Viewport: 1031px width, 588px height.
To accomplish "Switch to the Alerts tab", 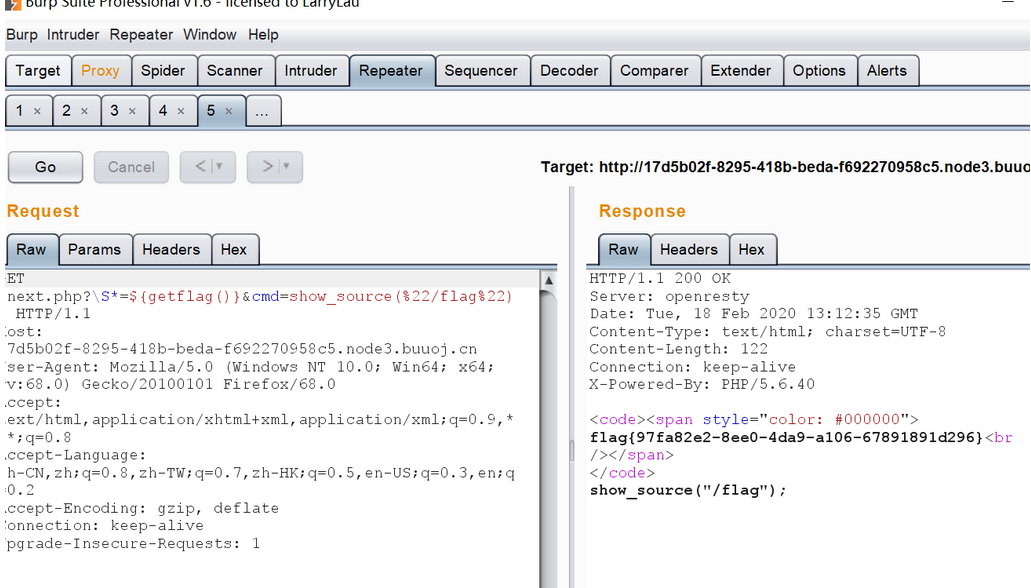I will (887, 71).
